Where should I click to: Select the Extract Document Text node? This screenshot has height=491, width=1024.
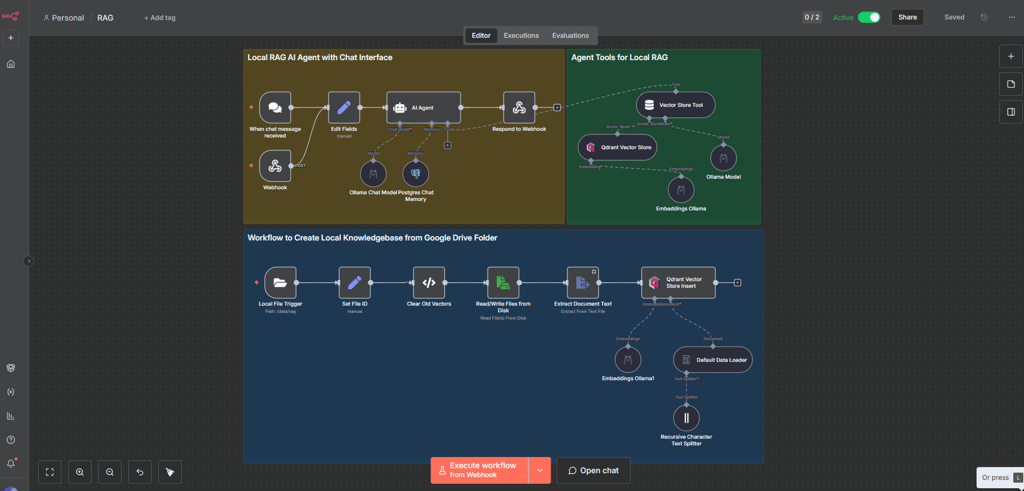pyautogui.click(x=583, y=282)
